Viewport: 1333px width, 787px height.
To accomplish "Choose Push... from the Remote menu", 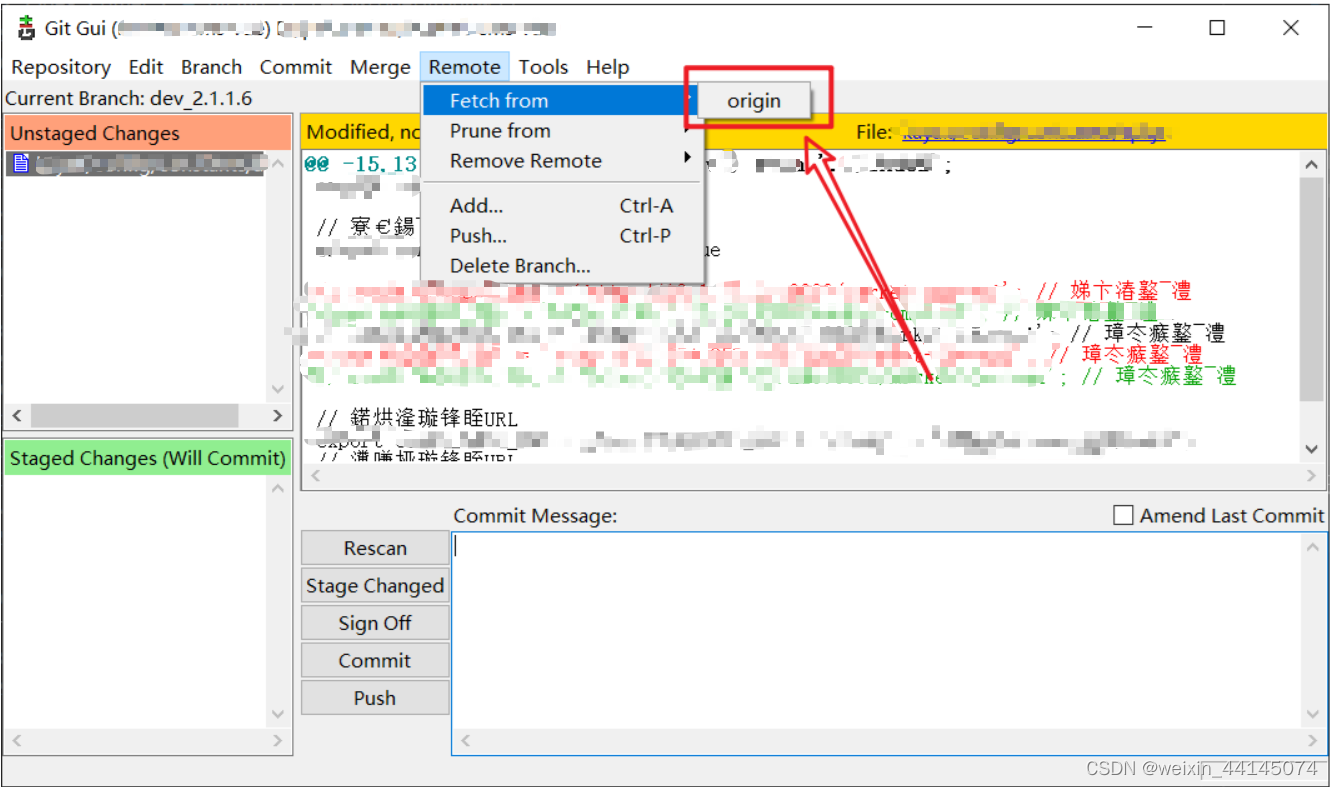I will tap(478, 236).
